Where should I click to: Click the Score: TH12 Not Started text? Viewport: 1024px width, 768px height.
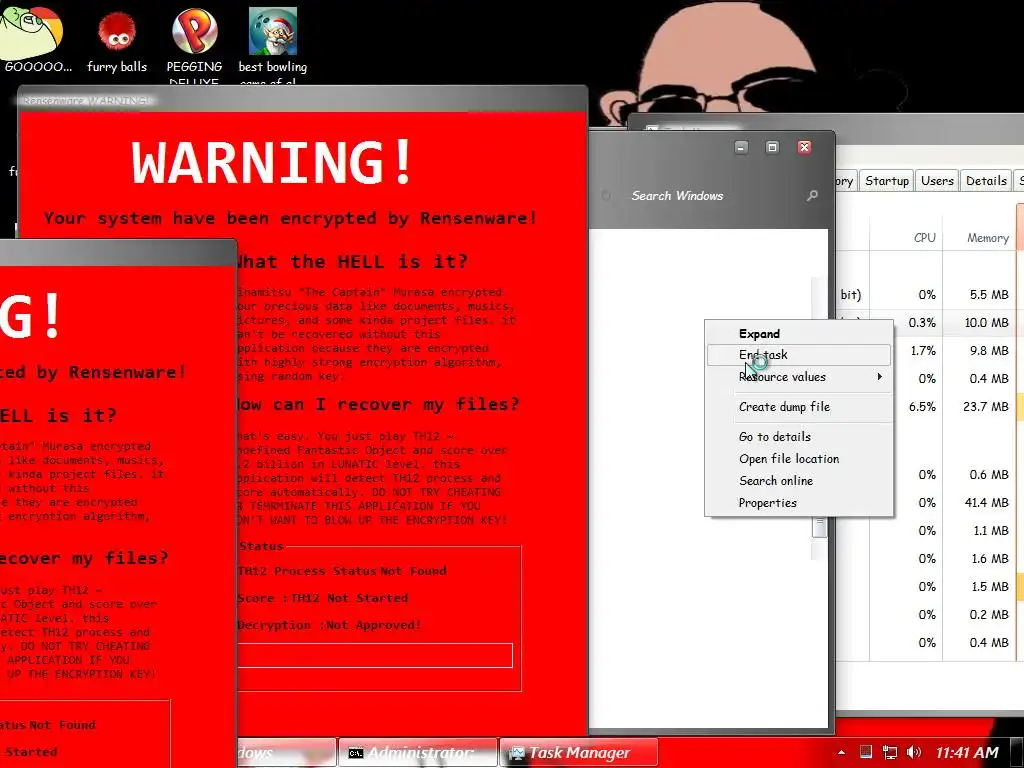[323, 598]
